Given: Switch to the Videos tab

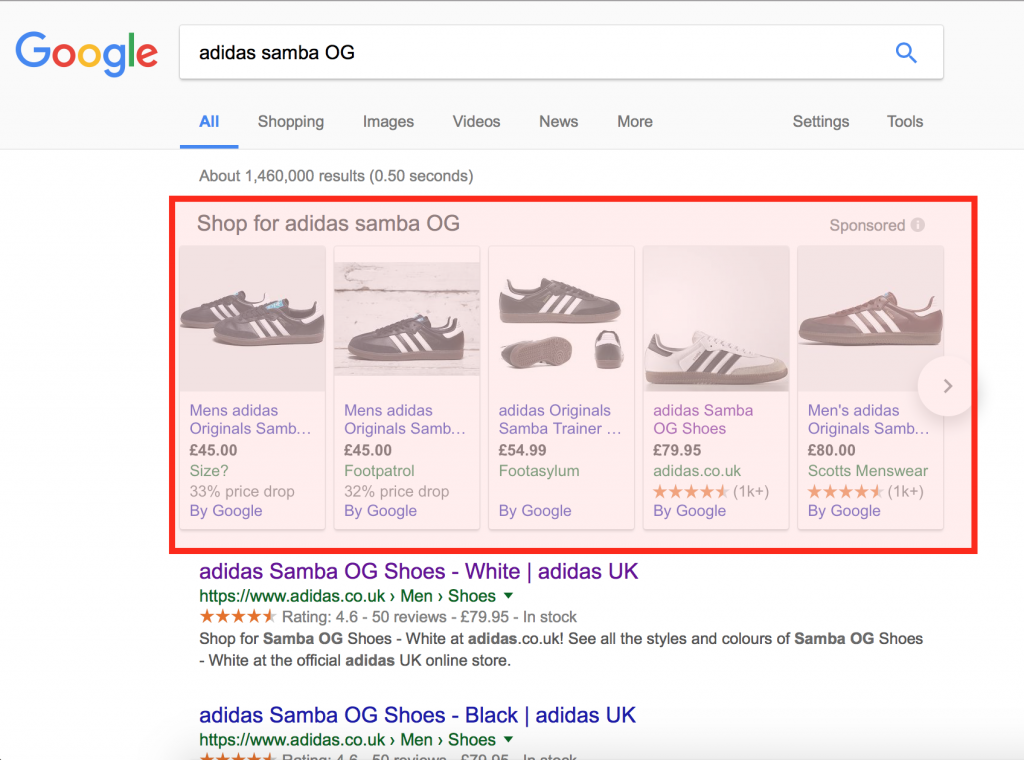Looking at the screenshot, I should (477, 121).
